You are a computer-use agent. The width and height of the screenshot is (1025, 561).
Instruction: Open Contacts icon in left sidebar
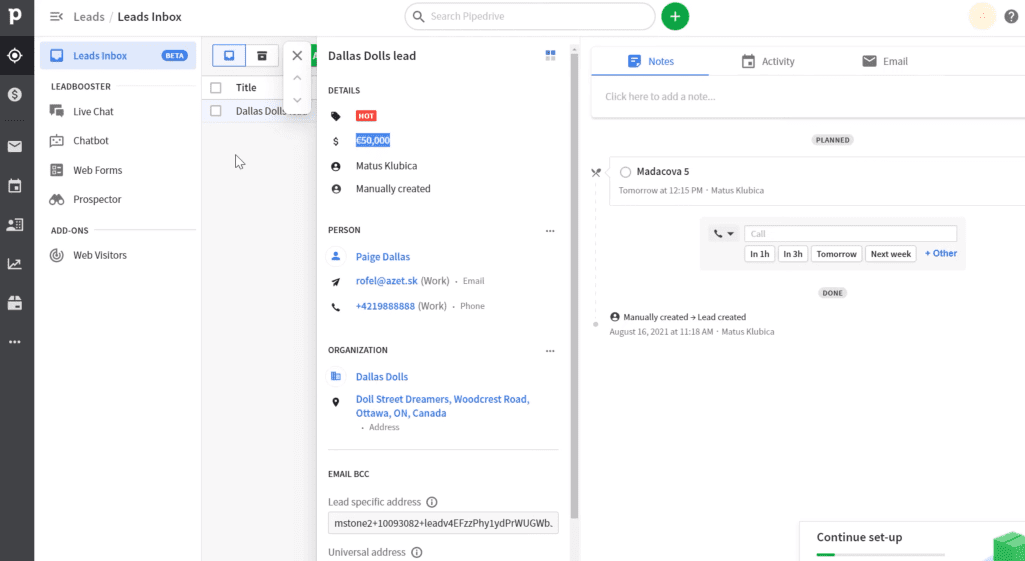[14, 225]
